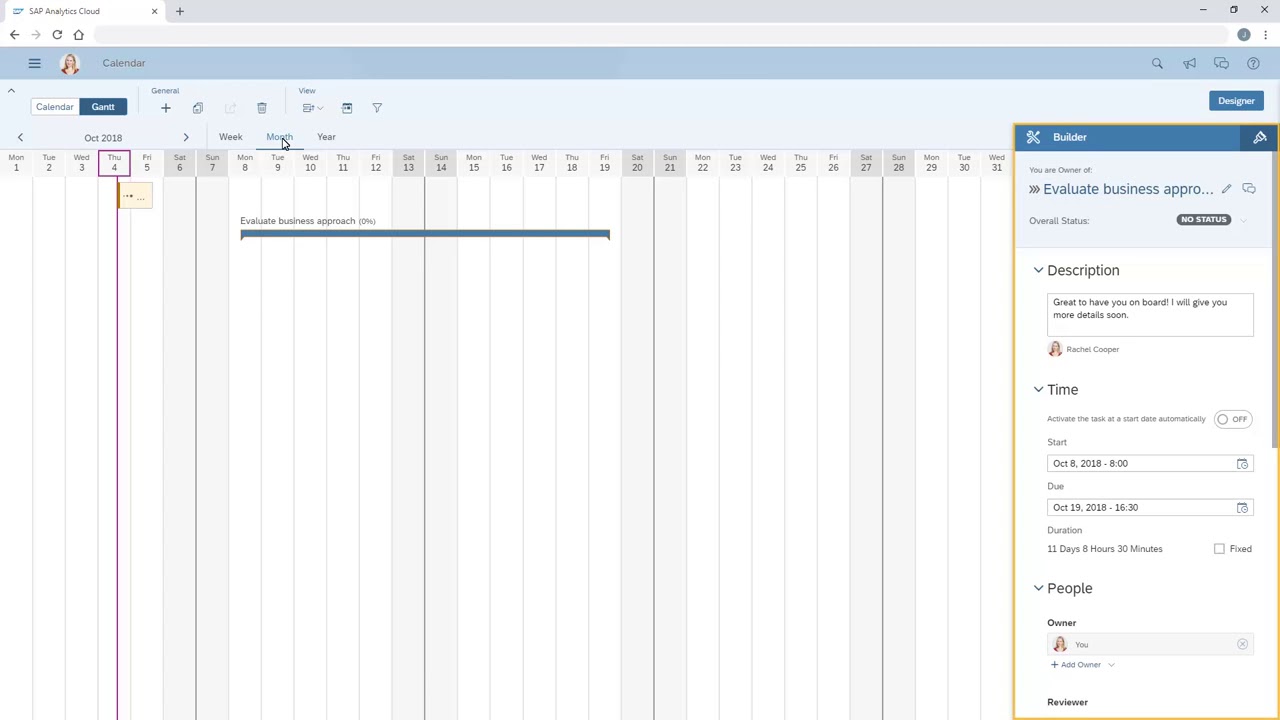Click the 11 Days 8 Hours 30 Minutes duration

[1105, 549]
